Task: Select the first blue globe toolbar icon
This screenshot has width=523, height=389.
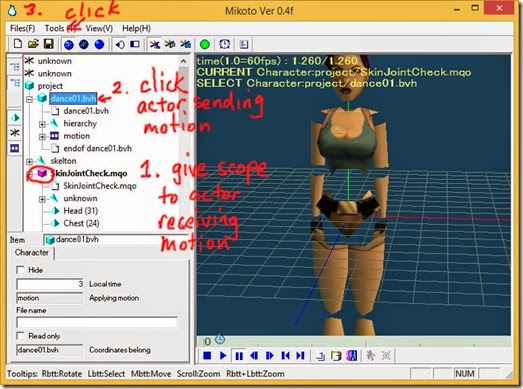Action: click(x=69, y=44)
